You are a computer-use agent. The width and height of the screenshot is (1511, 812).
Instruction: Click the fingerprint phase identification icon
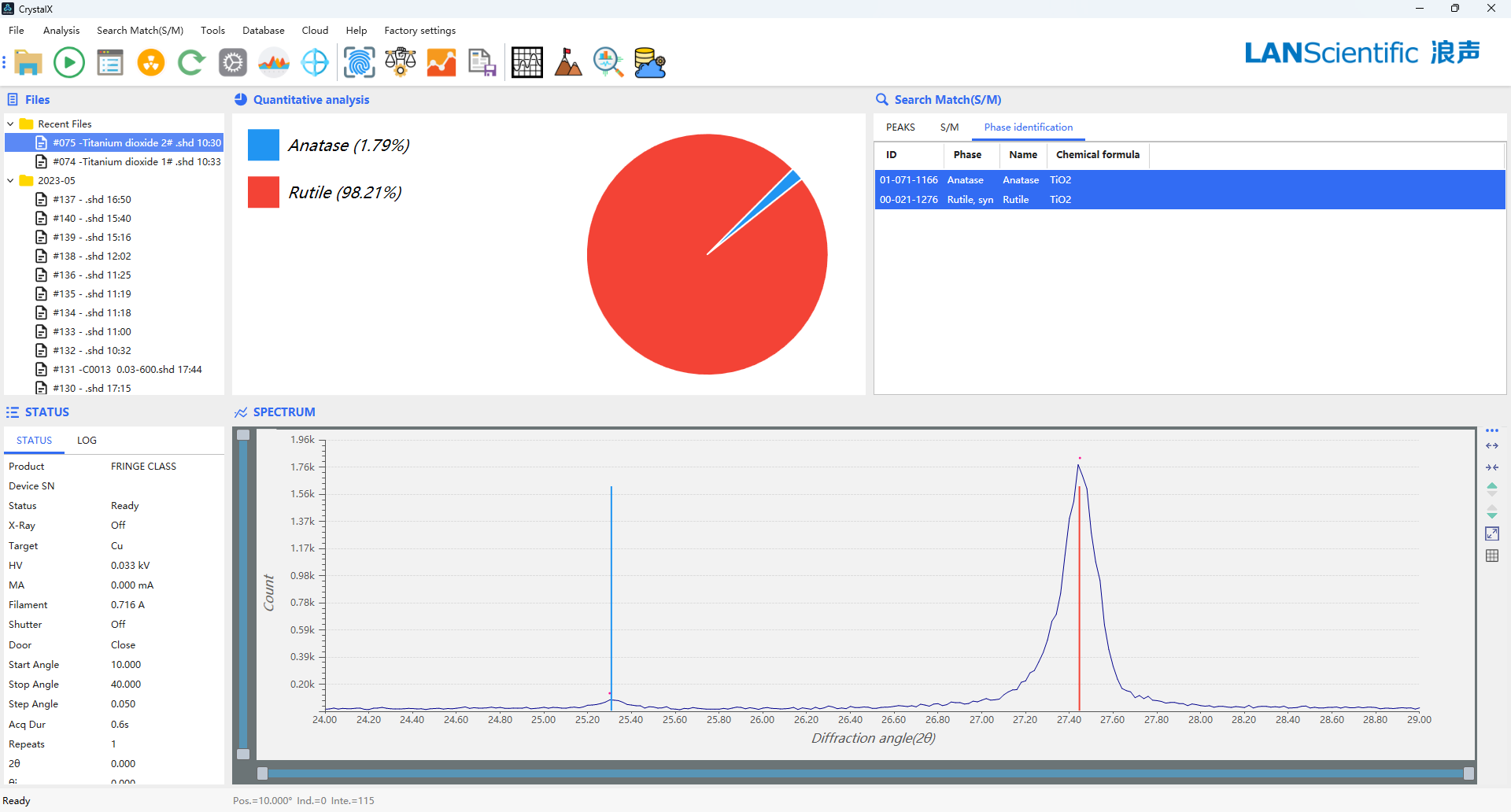[360, 62]
